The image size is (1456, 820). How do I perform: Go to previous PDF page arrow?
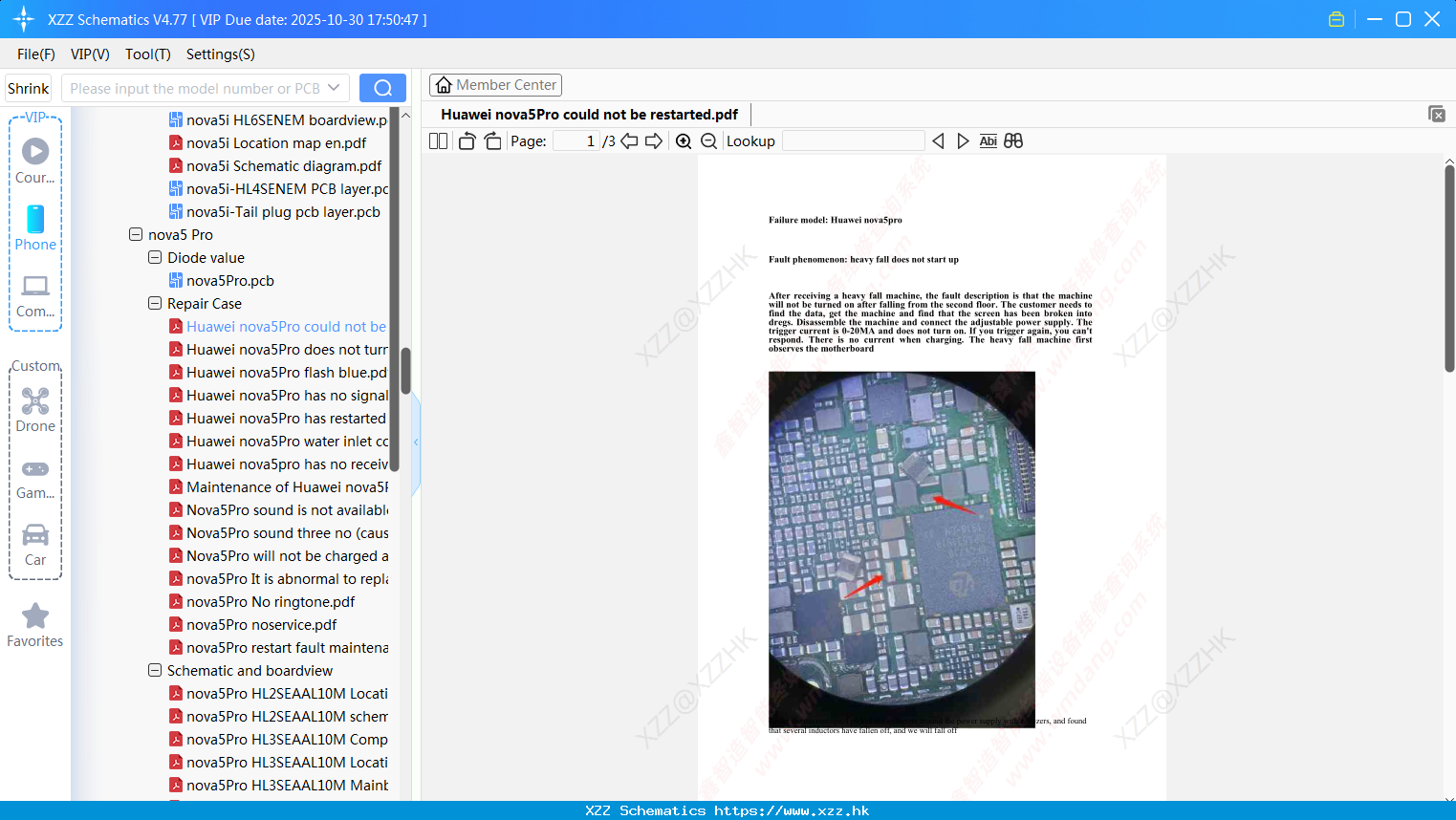coord(629,140)
